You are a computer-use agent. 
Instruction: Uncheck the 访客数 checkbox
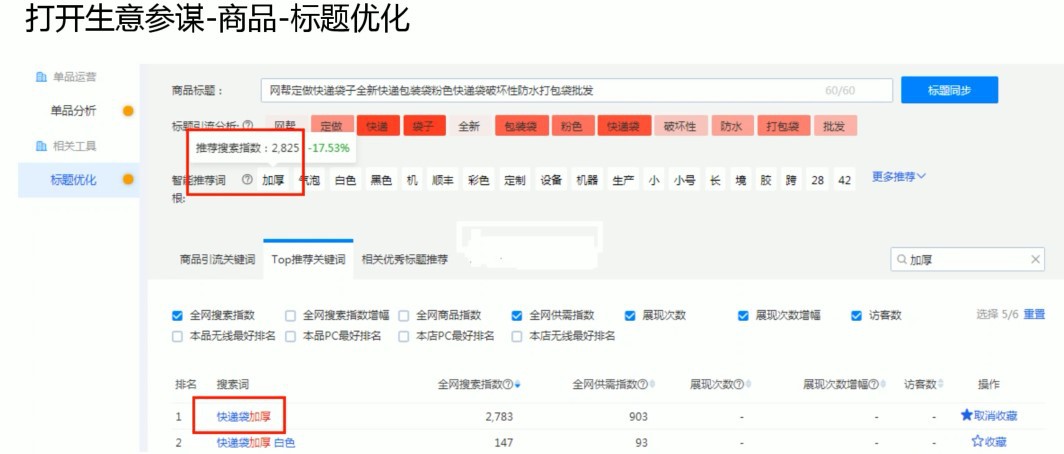click(857, 315)
